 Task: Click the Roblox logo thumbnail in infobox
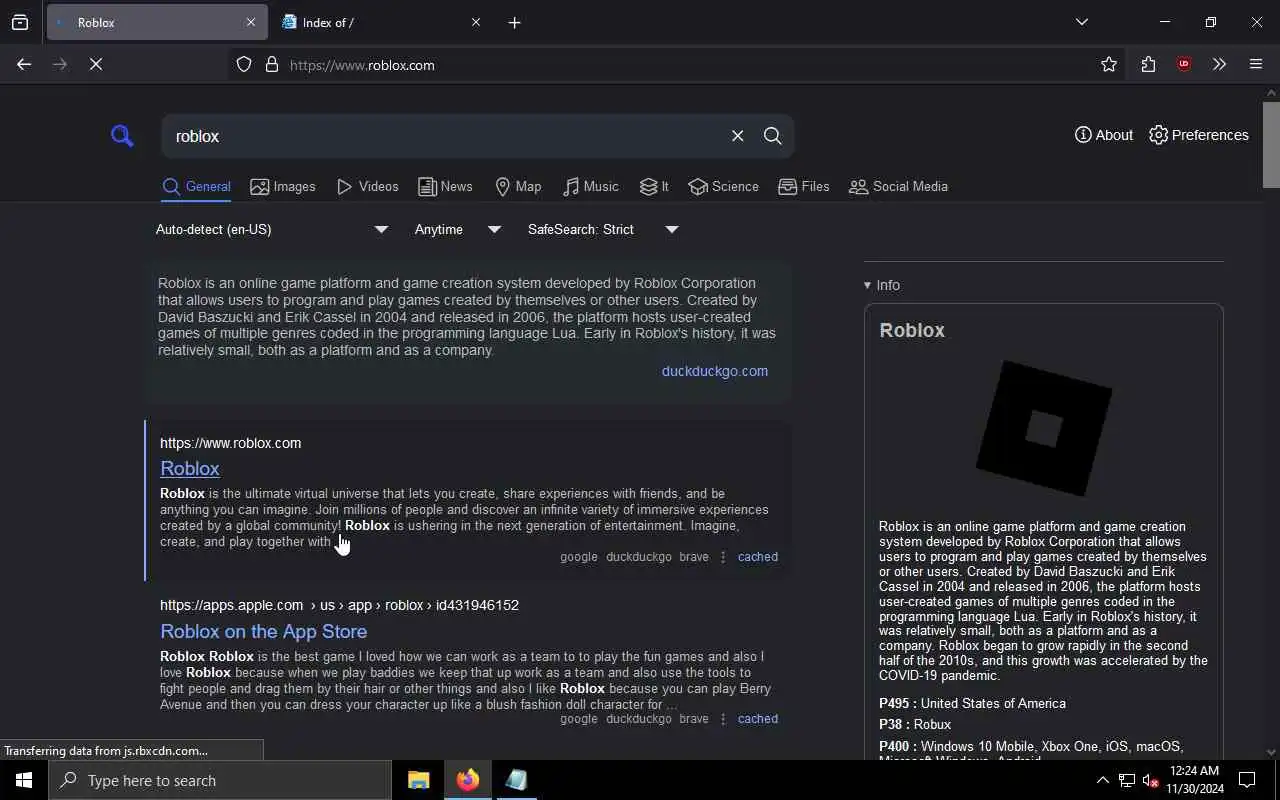[1043, 428]
